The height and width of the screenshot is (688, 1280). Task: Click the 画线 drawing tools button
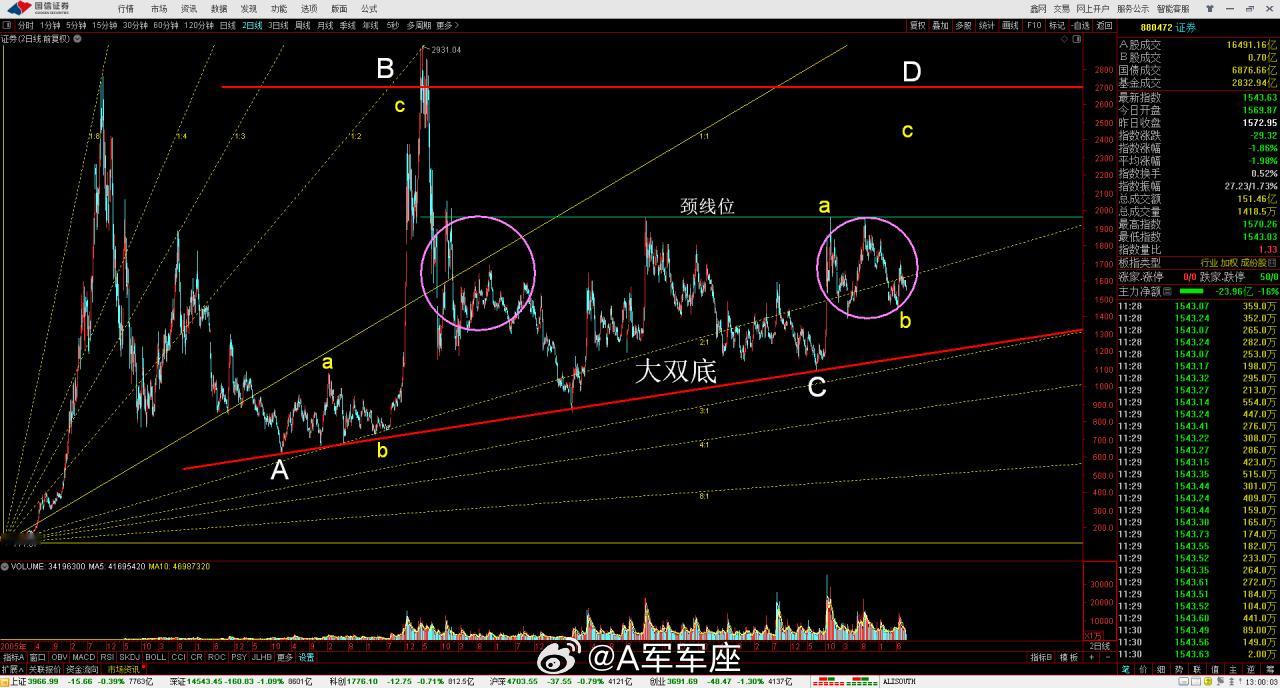click(1010, 25)
